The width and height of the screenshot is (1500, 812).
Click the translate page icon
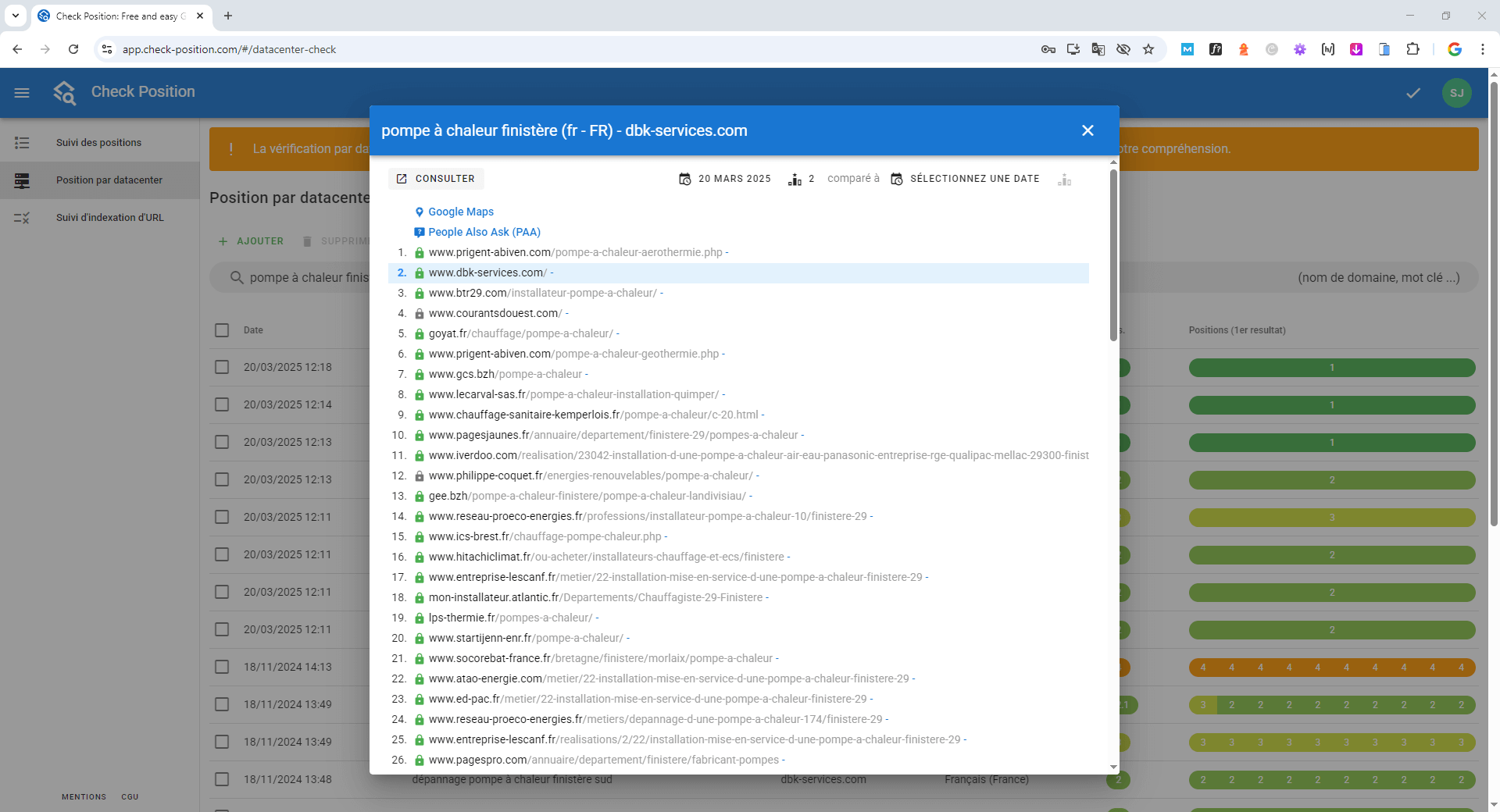(1098, 49)
